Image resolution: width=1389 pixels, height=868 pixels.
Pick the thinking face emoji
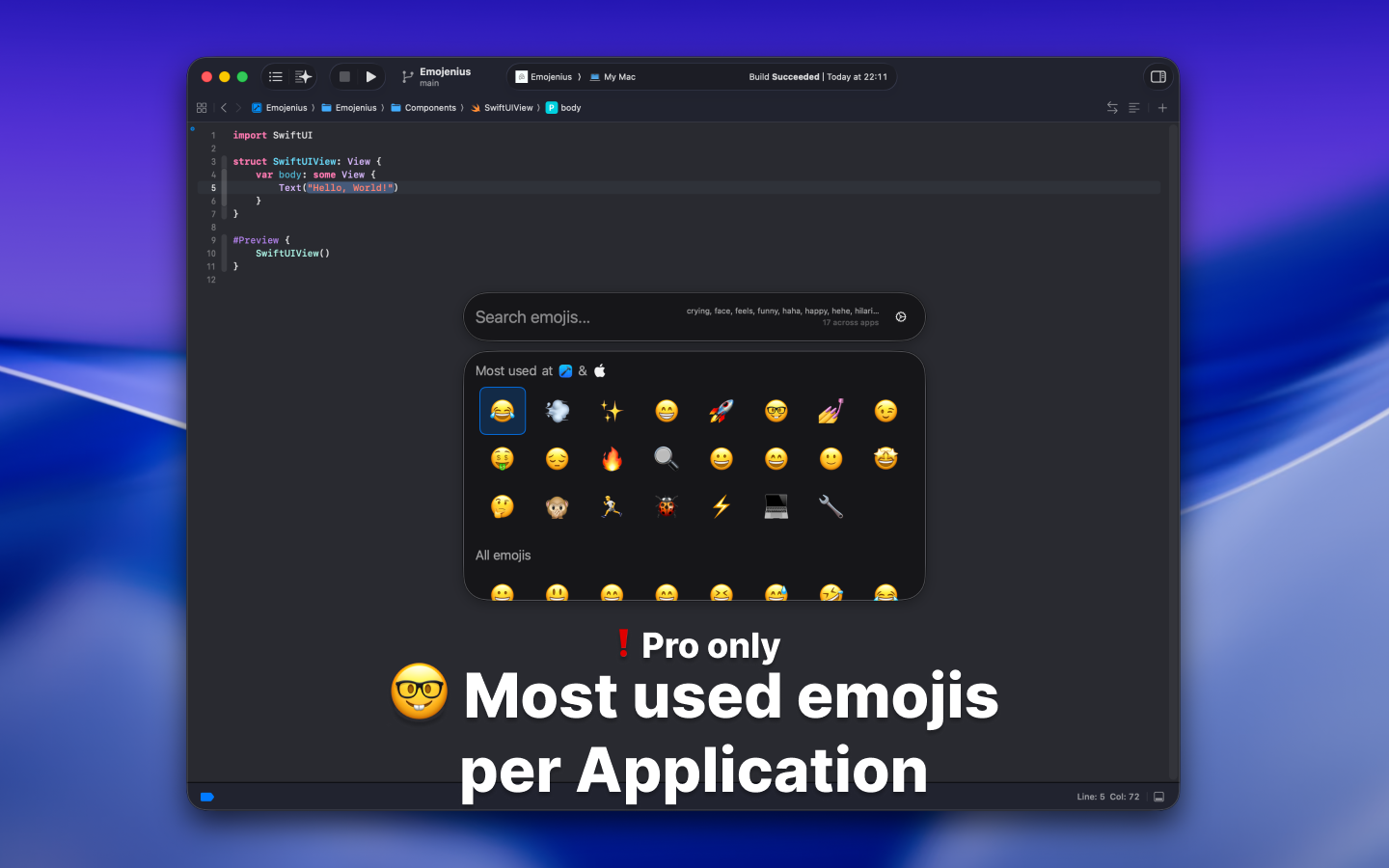(x=503, y=506)
